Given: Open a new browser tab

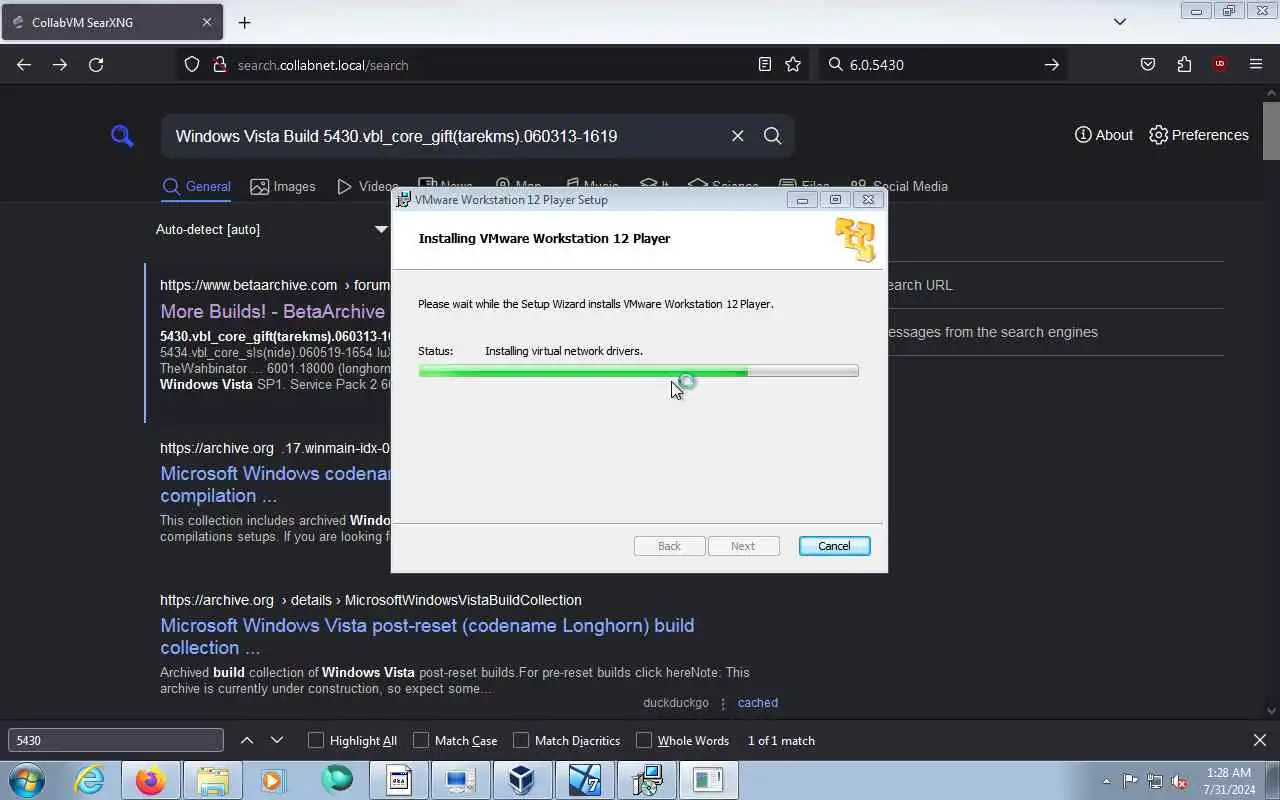Looking at the screenshot, I should click(244, 22).
